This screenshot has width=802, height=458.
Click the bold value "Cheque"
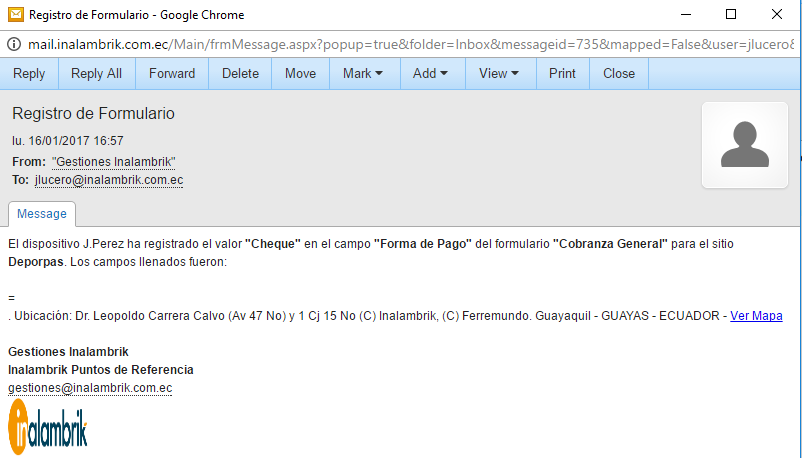click(x=273, y=244)
